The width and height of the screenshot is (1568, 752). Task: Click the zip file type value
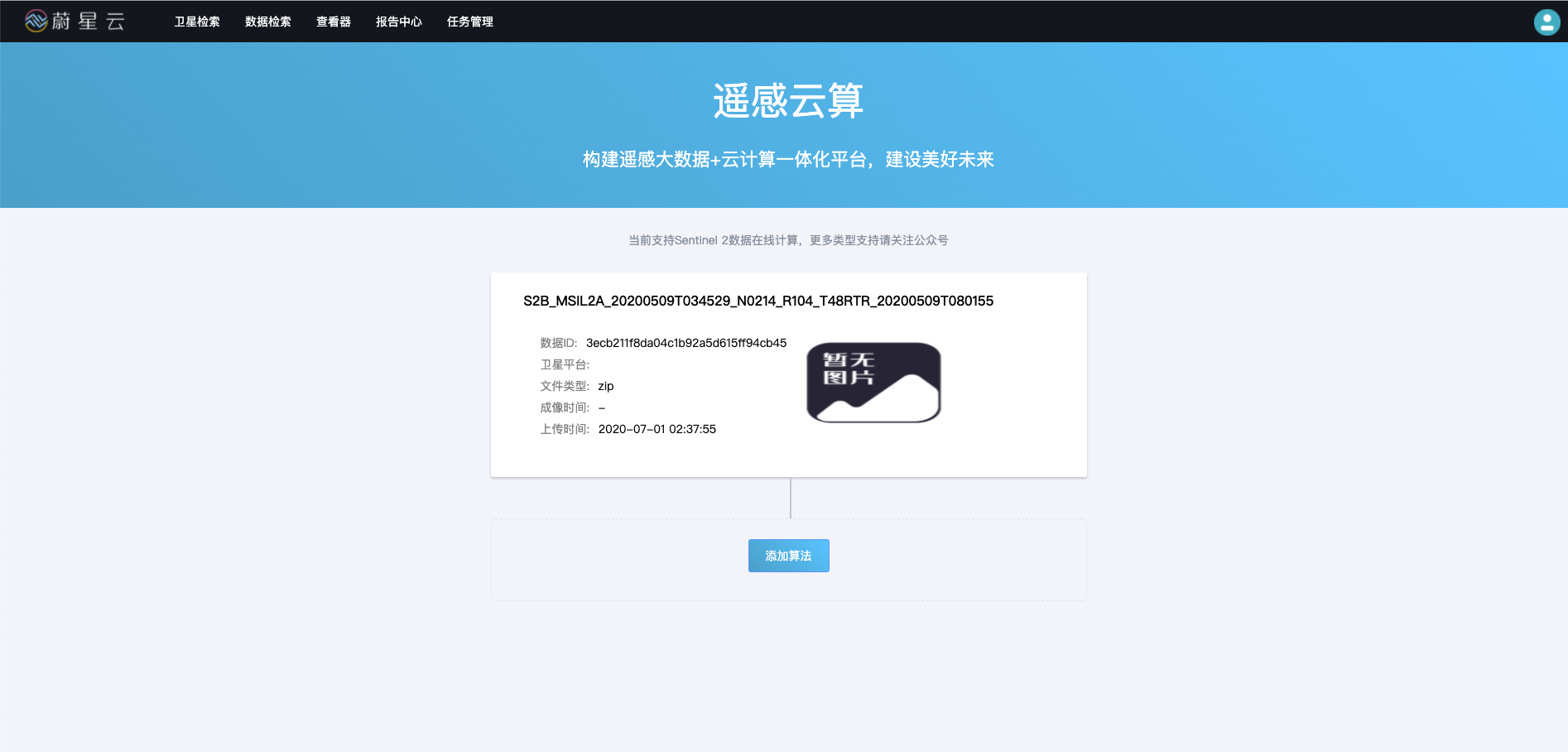point(606,386)
